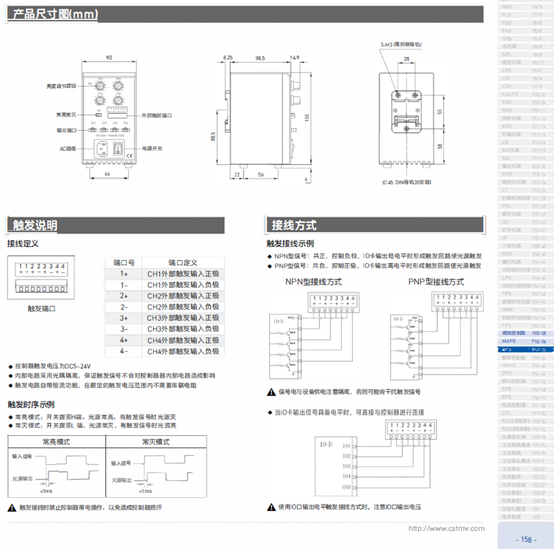Click the 端口定义 table header
Screen dimensions: 554x549
[x=183, y=262]
